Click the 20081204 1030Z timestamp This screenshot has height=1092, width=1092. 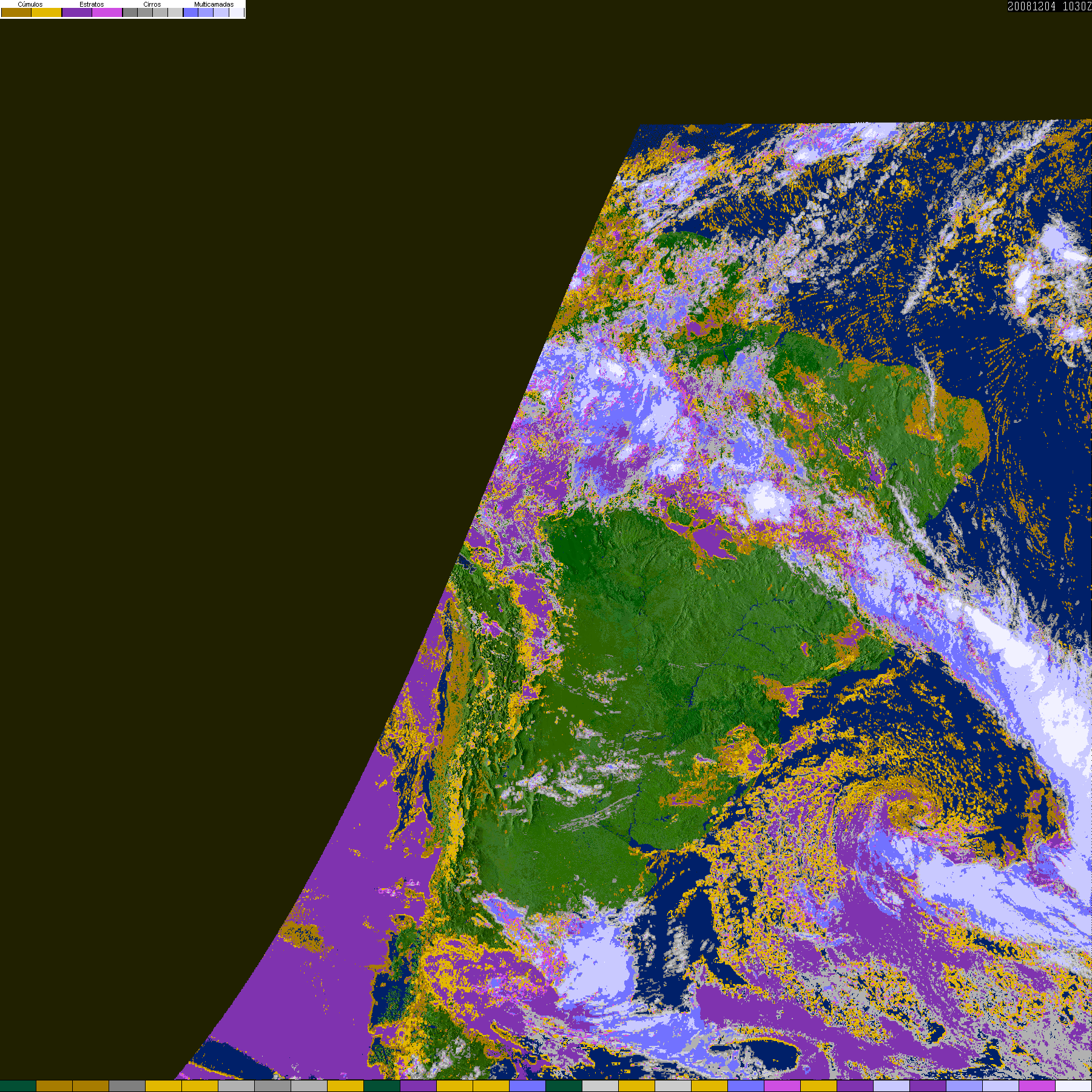click(x=1049, y=7)
